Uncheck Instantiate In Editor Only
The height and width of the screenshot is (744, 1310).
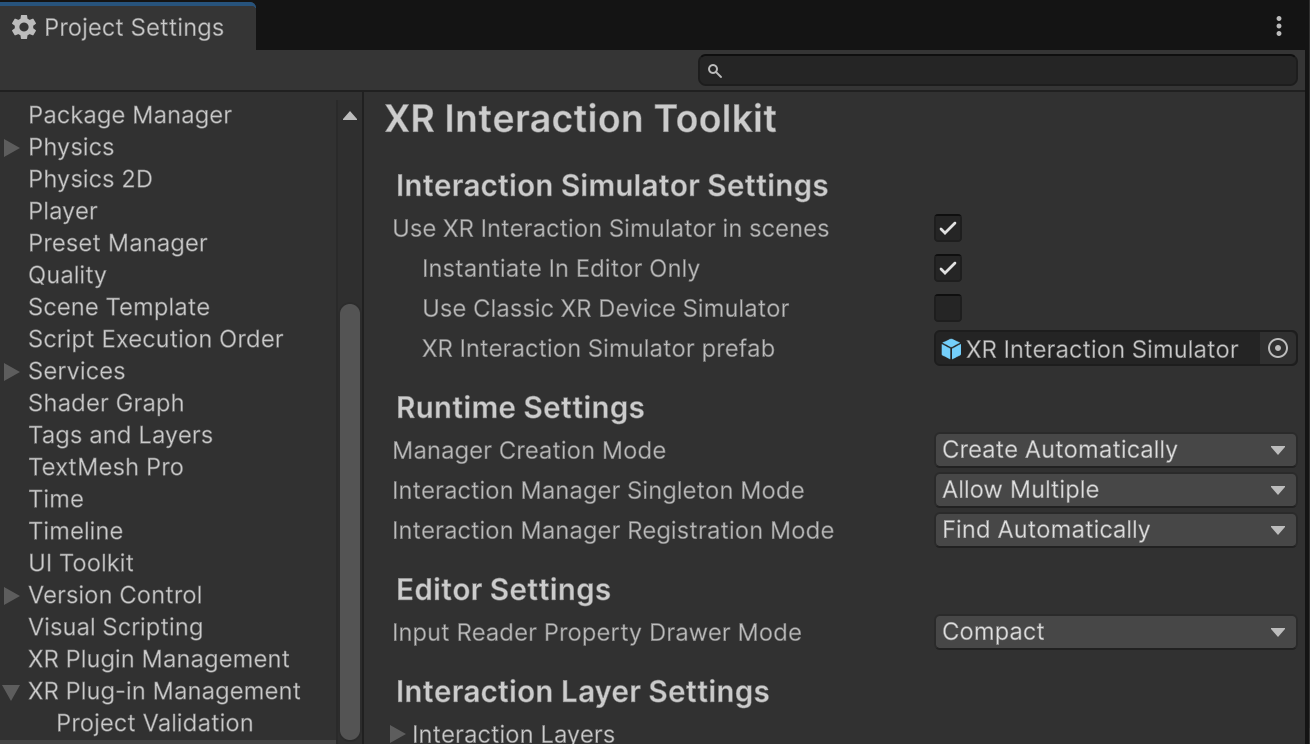click(947, 268)
